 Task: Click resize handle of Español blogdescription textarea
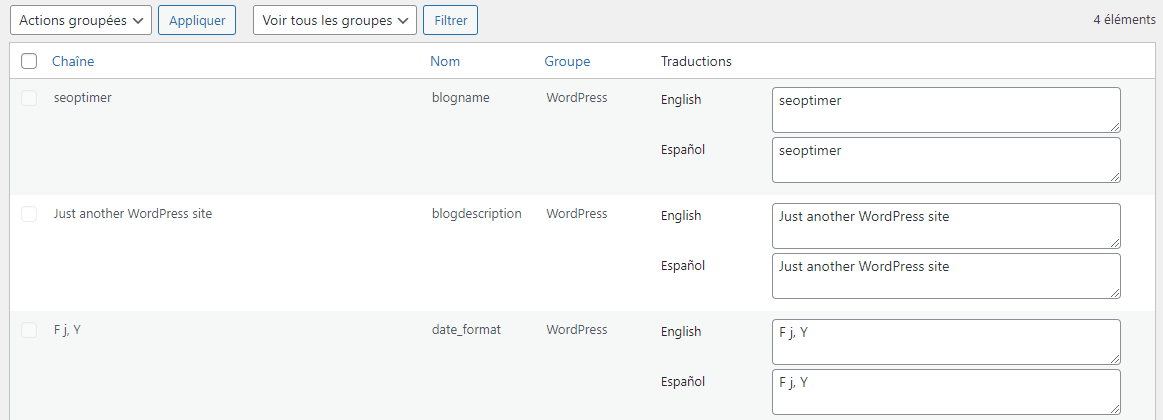1115,293
